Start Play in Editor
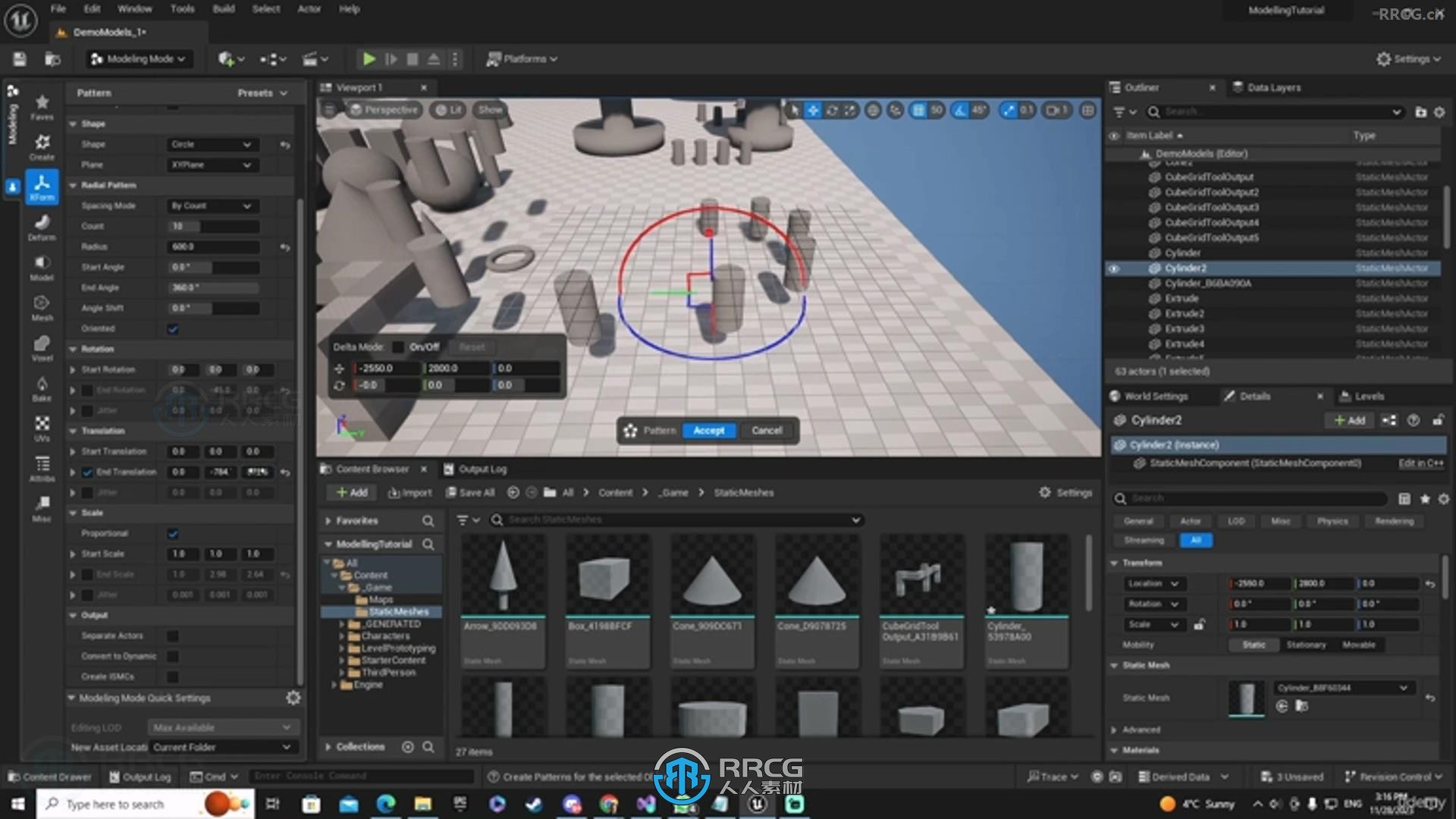Screen dimensions: 1456x819 [369, 59]
